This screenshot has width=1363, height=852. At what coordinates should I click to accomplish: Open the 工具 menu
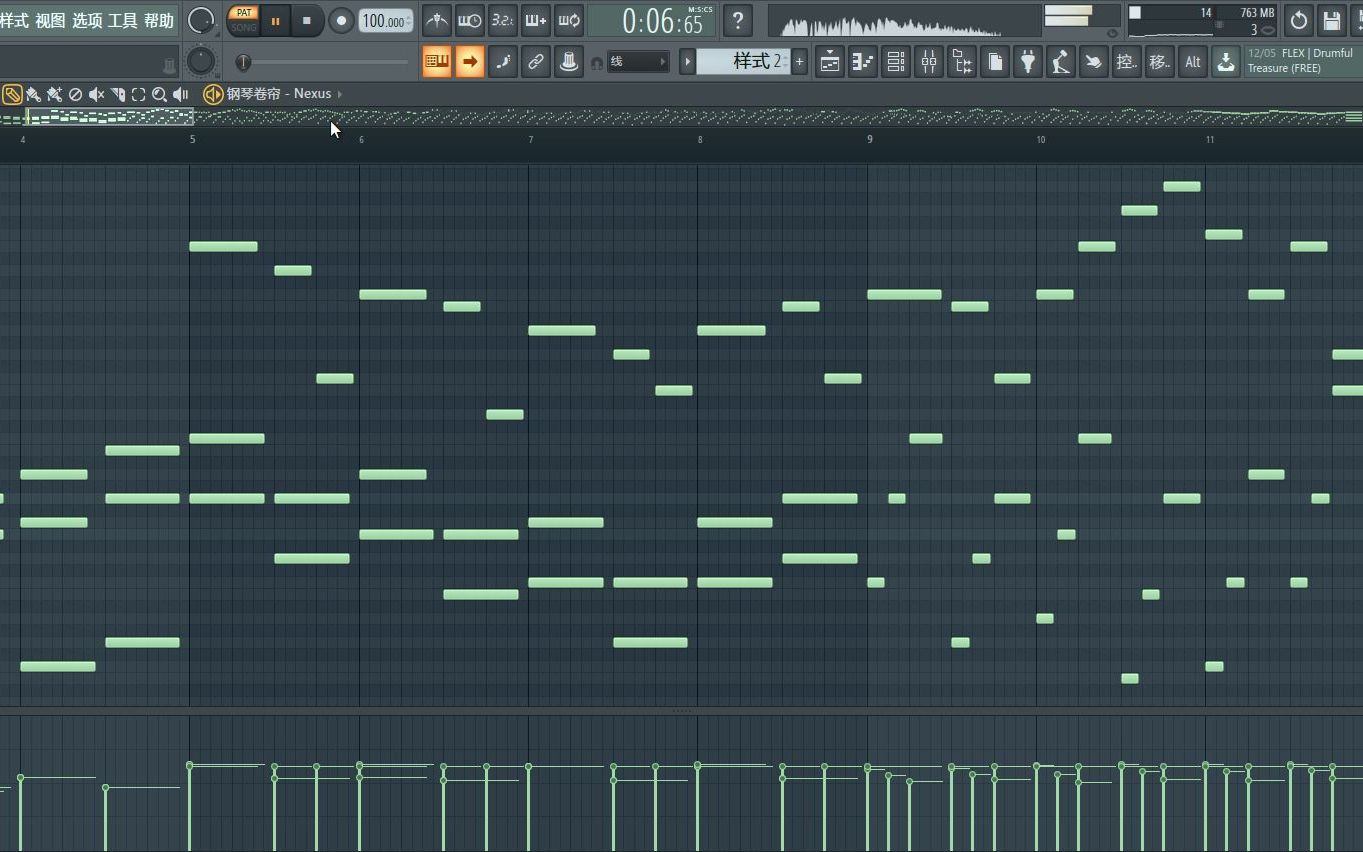click(x=123, y=20)
